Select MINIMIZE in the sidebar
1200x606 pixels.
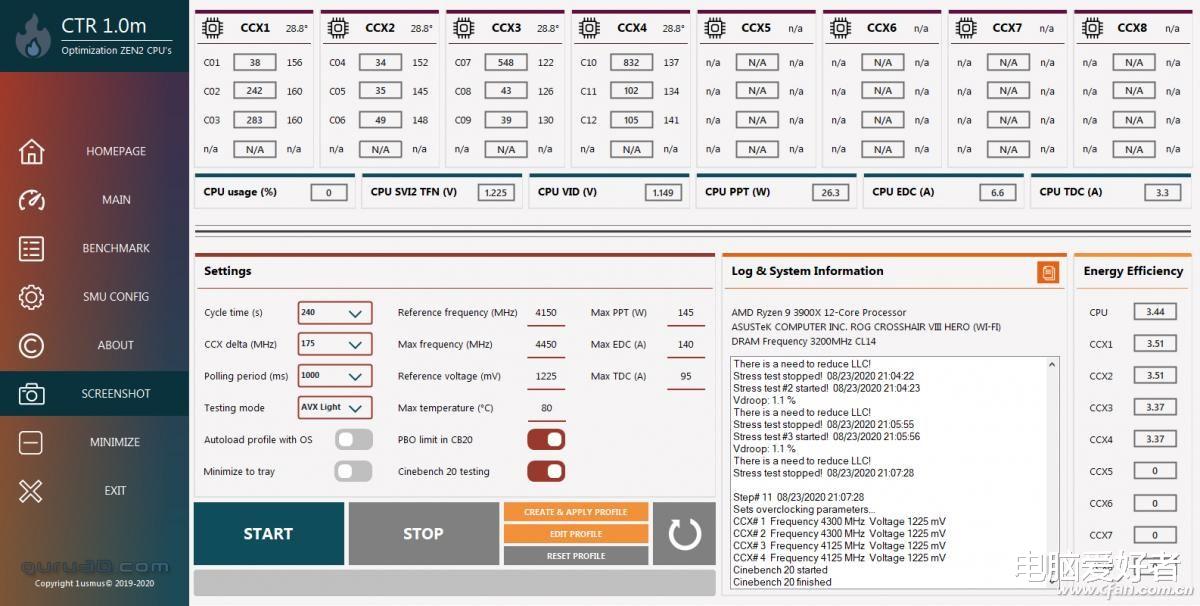tap(116, 442)
